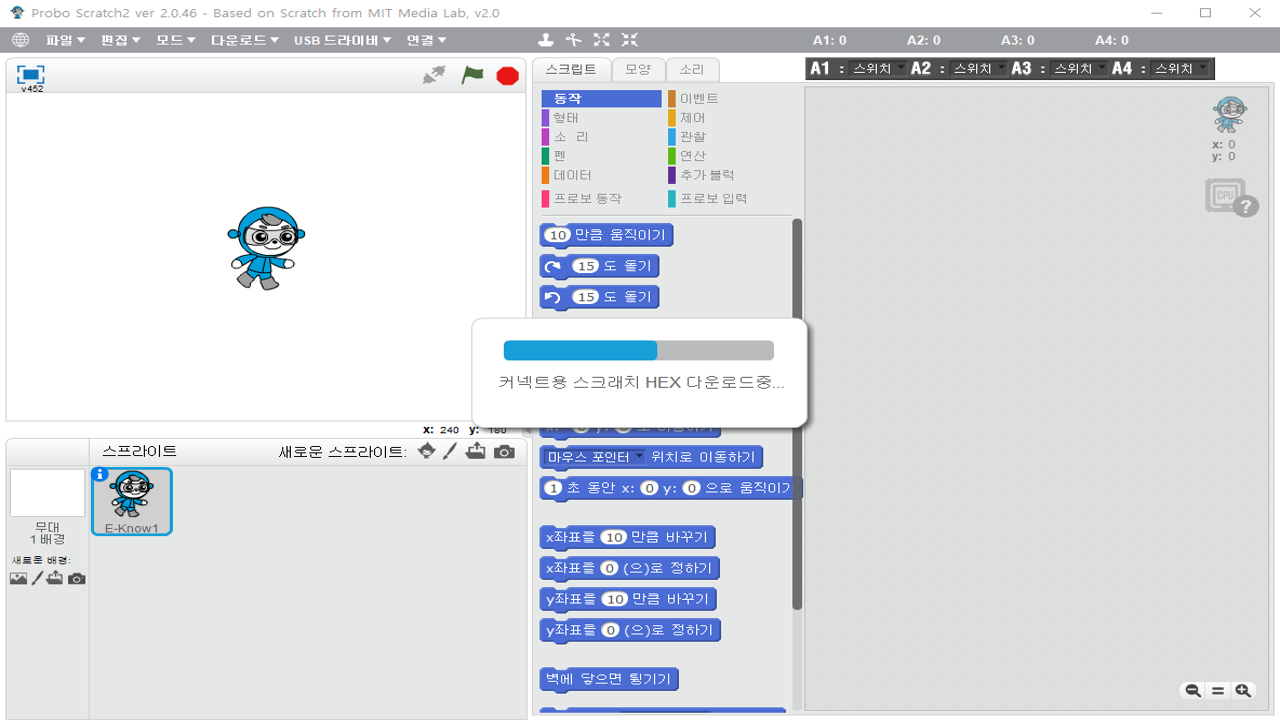Open the 편집 menu
Viewport: 1280px width, 720px height.
[x=120, y=40]
